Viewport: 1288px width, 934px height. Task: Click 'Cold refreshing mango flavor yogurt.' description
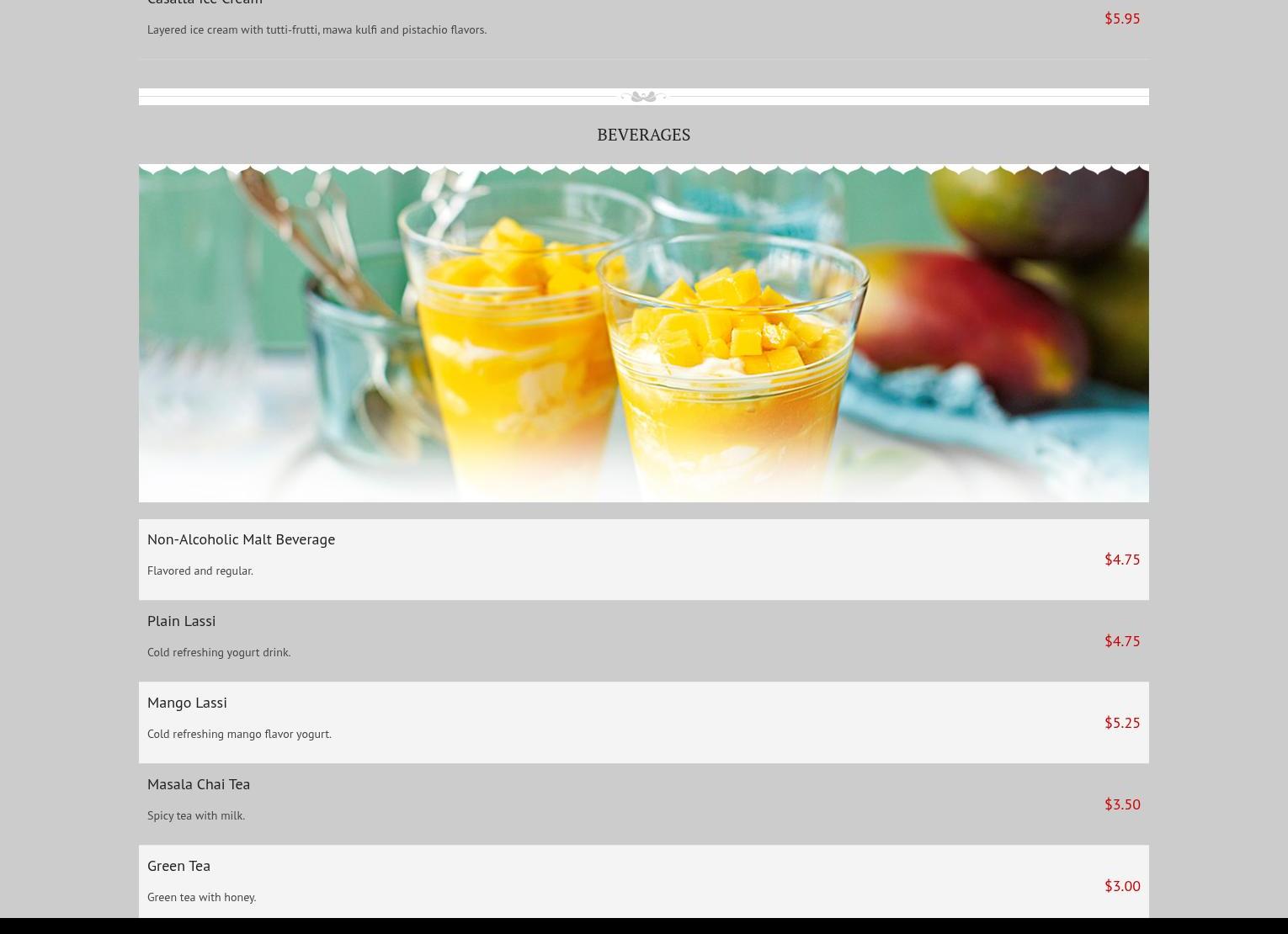pyautogui.click(x=239, y=734)
